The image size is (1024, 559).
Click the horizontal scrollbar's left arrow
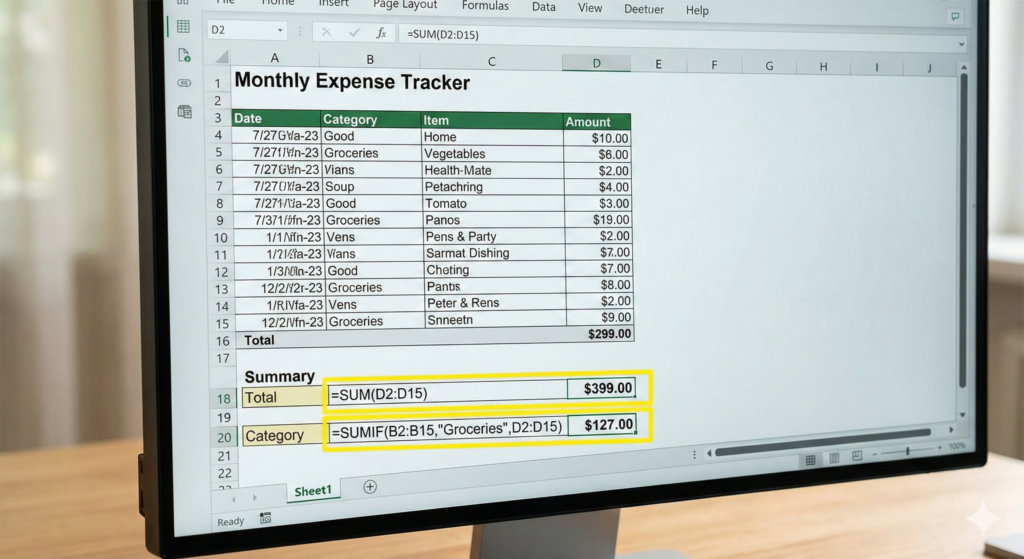coord(709,453)
